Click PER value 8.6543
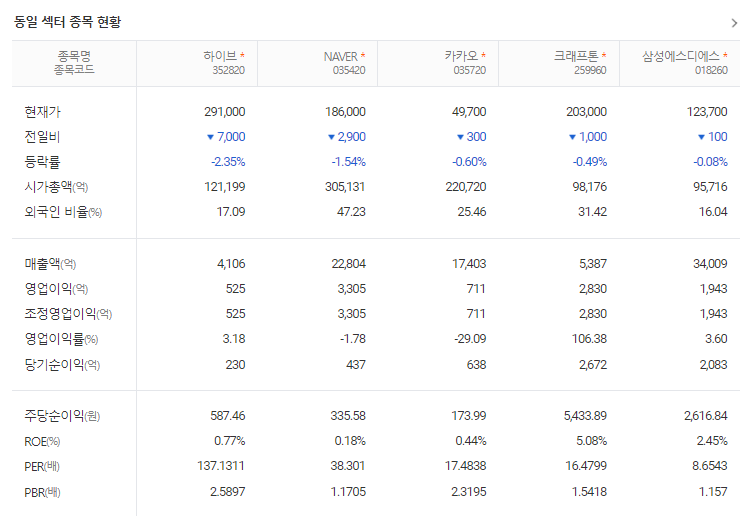The height and width of the screenshot is (516, 741). click(710, 466)
